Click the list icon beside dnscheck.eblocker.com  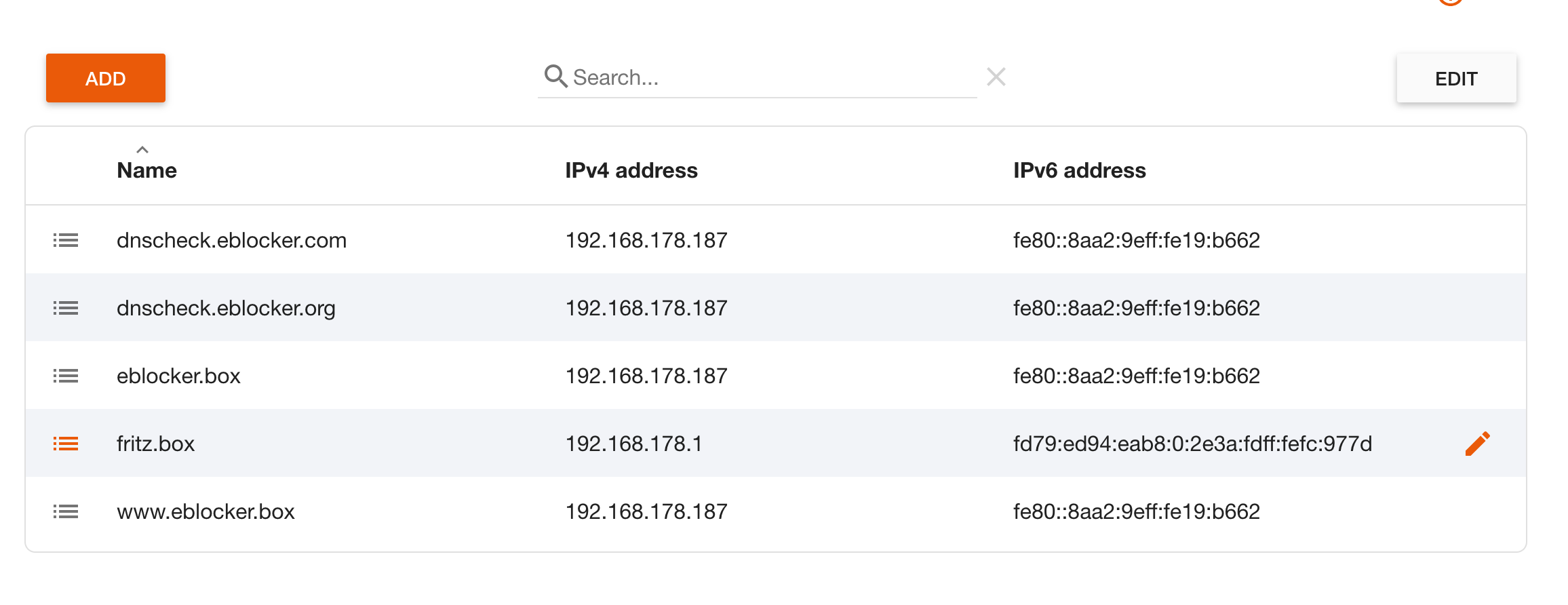point(66,240)
